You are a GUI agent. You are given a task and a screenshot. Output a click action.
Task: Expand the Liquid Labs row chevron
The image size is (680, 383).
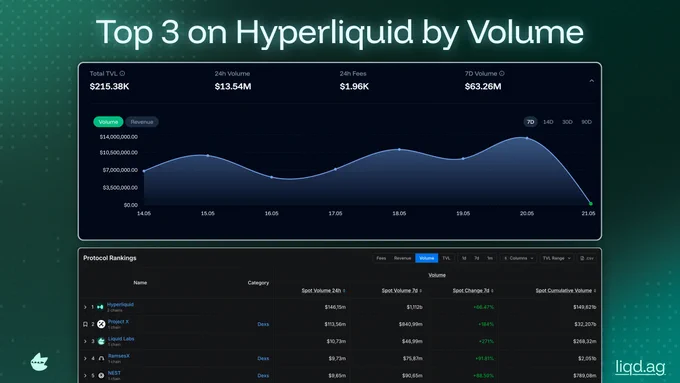pos(85,341)
